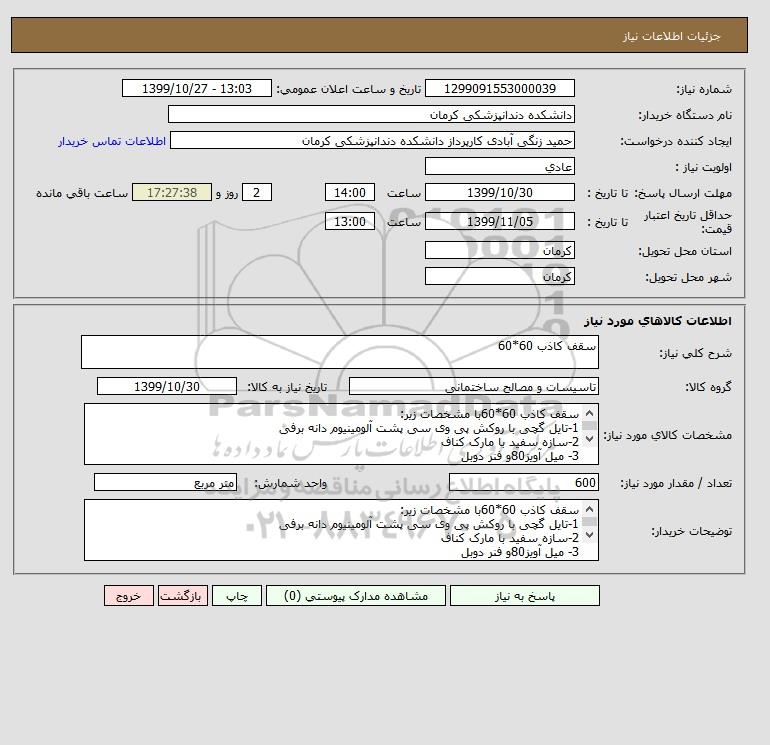Click label 'مهلت ارسال پاسخ:'
Viewport: 770px width, 745px height.
[x=684, y=193]
